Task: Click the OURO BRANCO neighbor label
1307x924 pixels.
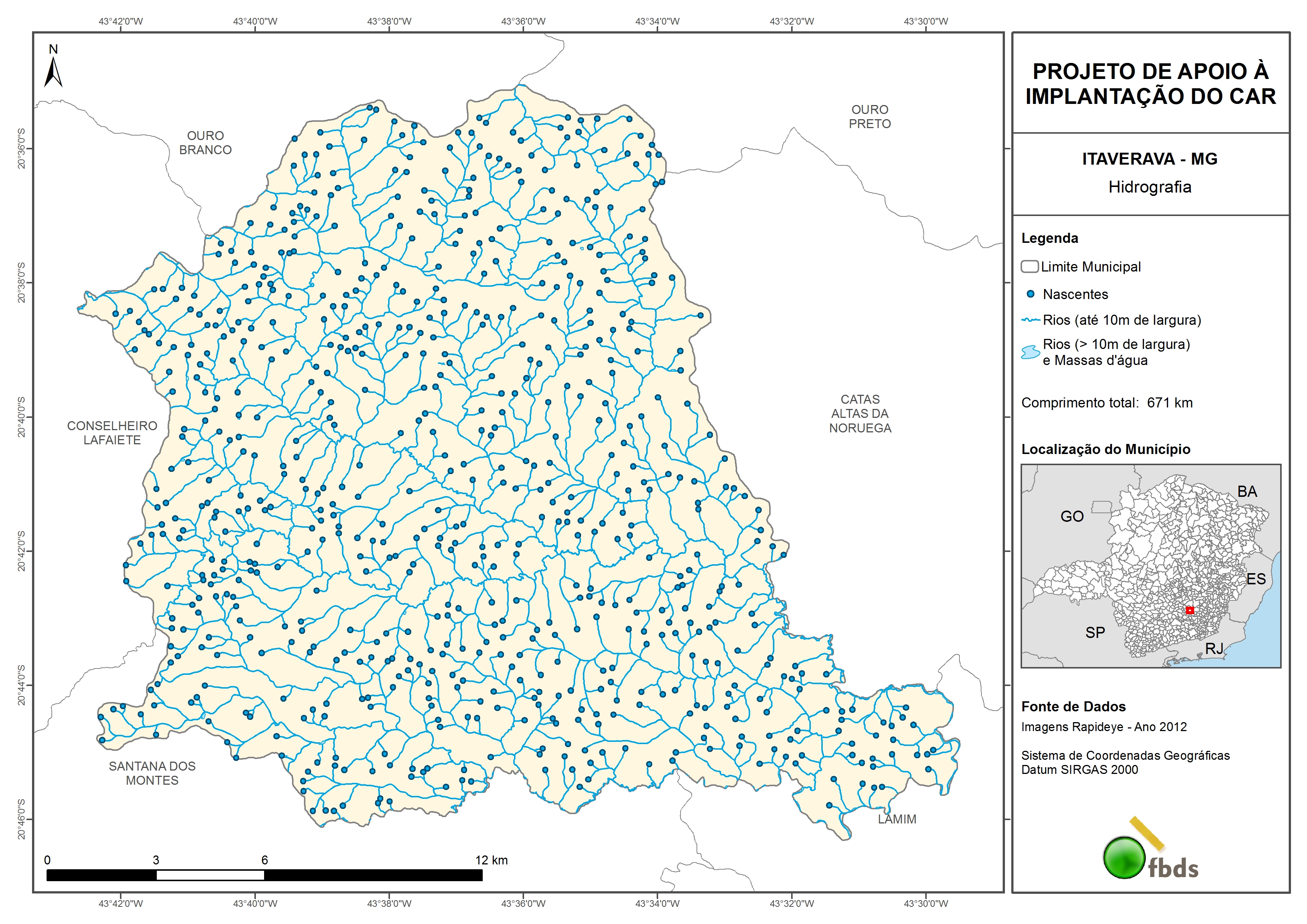Action: [206, 143]
